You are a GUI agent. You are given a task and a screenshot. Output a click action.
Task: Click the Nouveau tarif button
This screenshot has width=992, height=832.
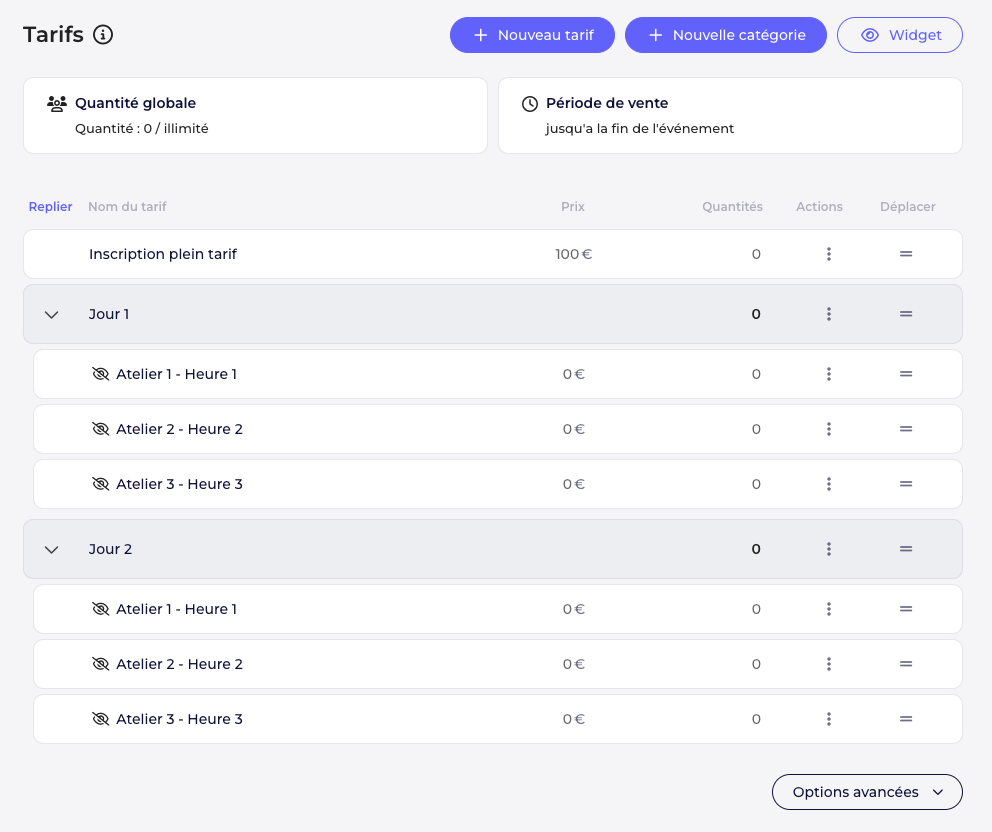point(532,35)
